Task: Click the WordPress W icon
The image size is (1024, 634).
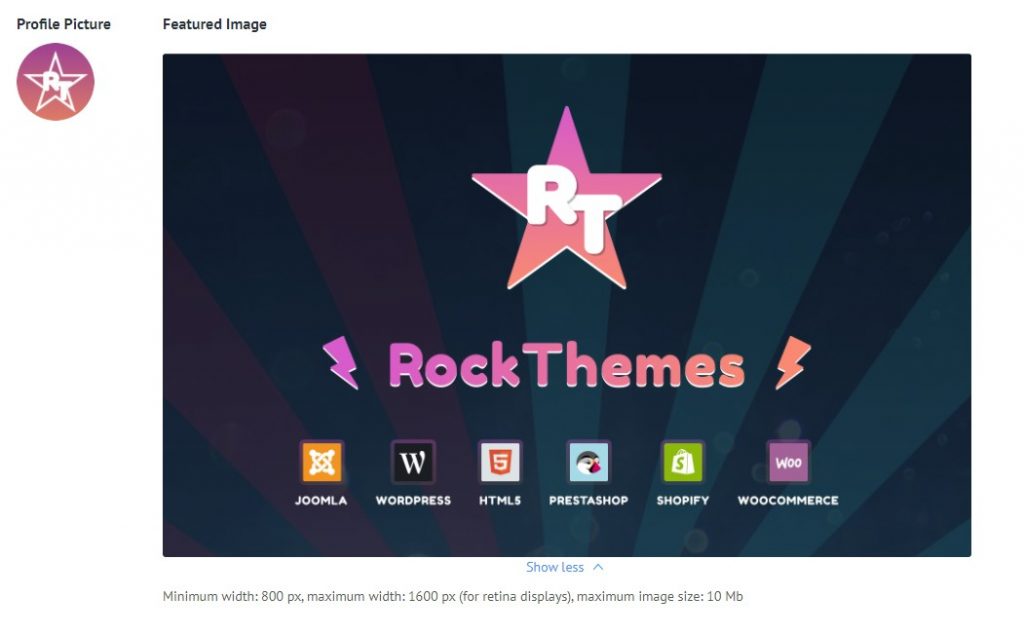Action: (413, 462)
